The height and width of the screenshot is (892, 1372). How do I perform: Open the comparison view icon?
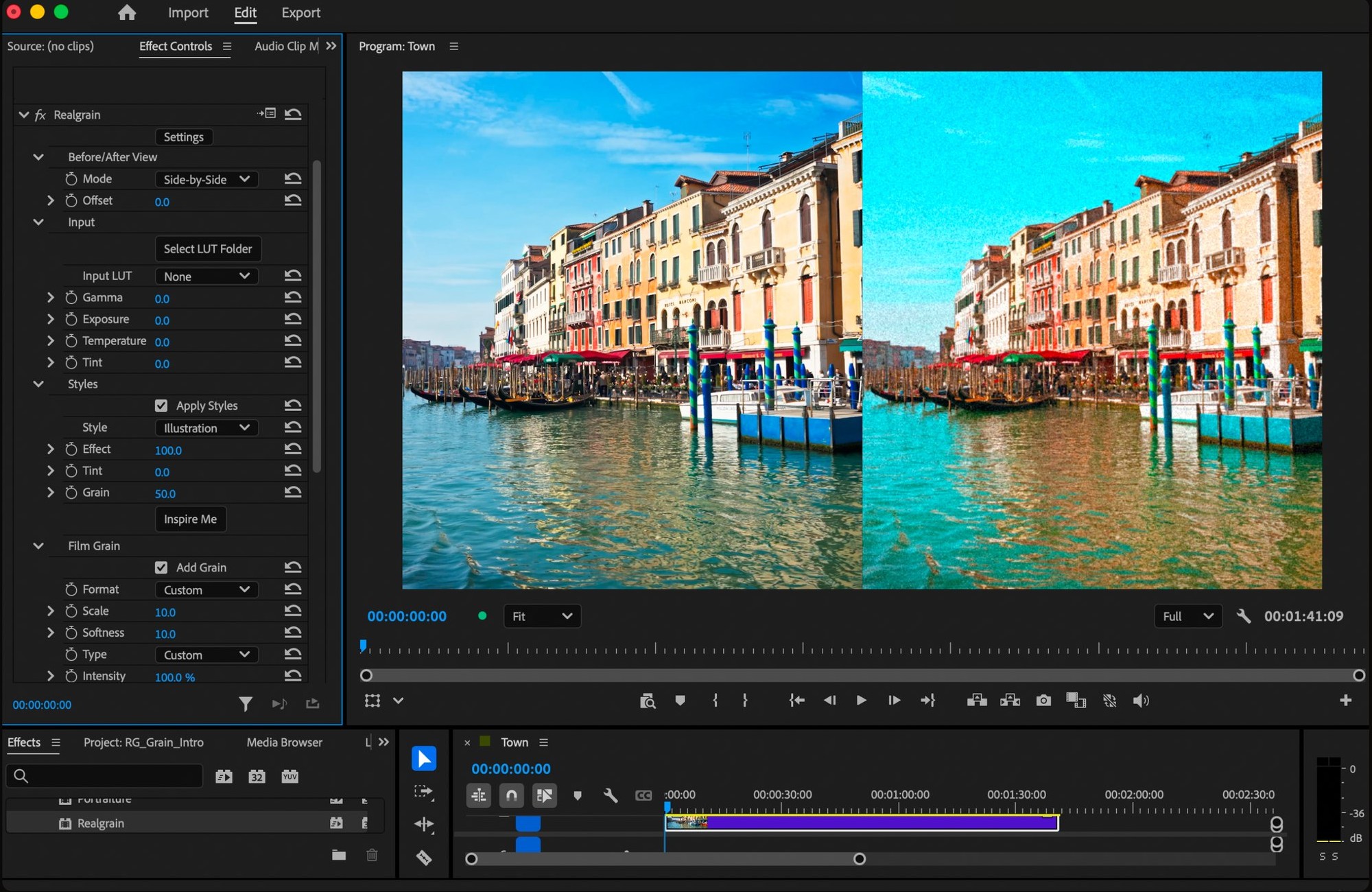click(1076, 701)
